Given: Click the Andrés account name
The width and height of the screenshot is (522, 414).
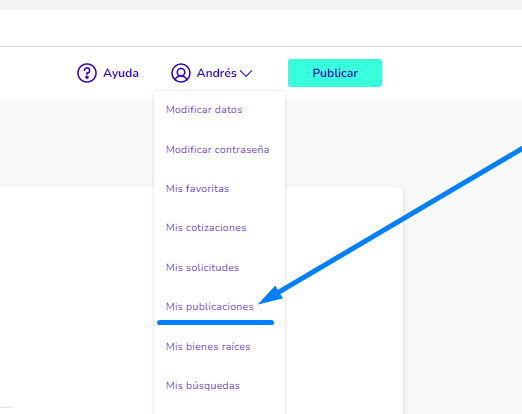Looking at the screenshot, I should tap(217, 73).
